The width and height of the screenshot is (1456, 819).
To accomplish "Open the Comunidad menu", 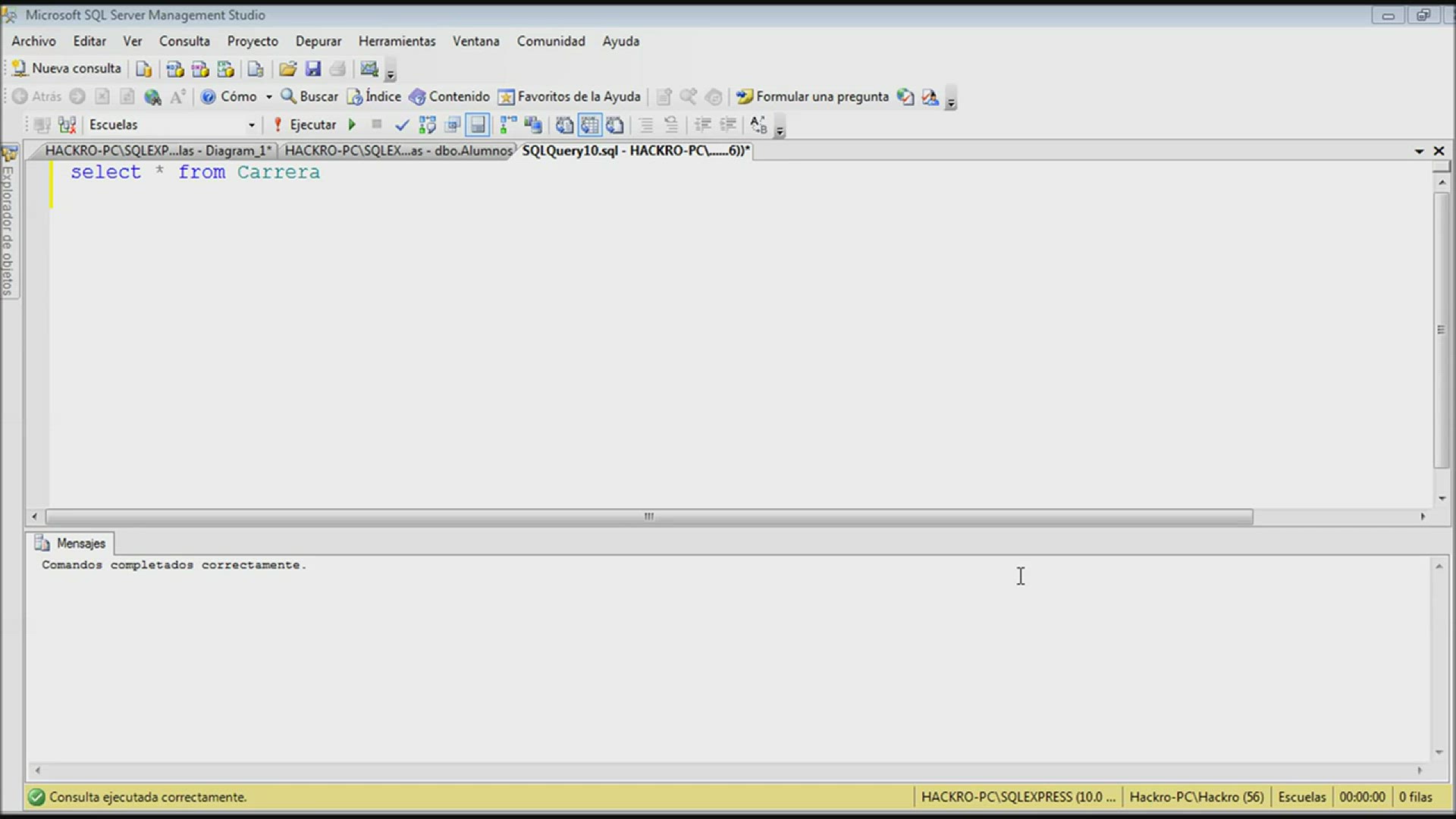I will pos(551,41).
